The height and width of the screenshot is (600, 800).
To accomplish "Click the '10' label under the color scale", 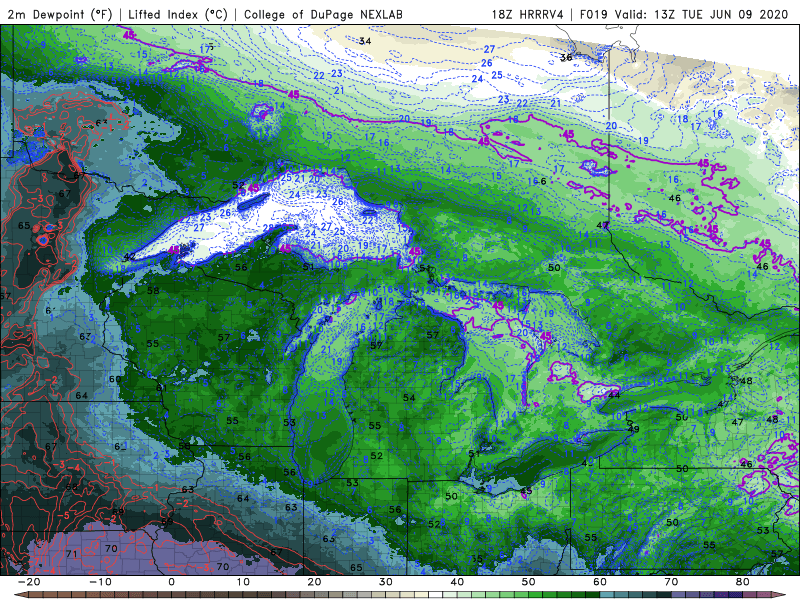I will 243,582.
